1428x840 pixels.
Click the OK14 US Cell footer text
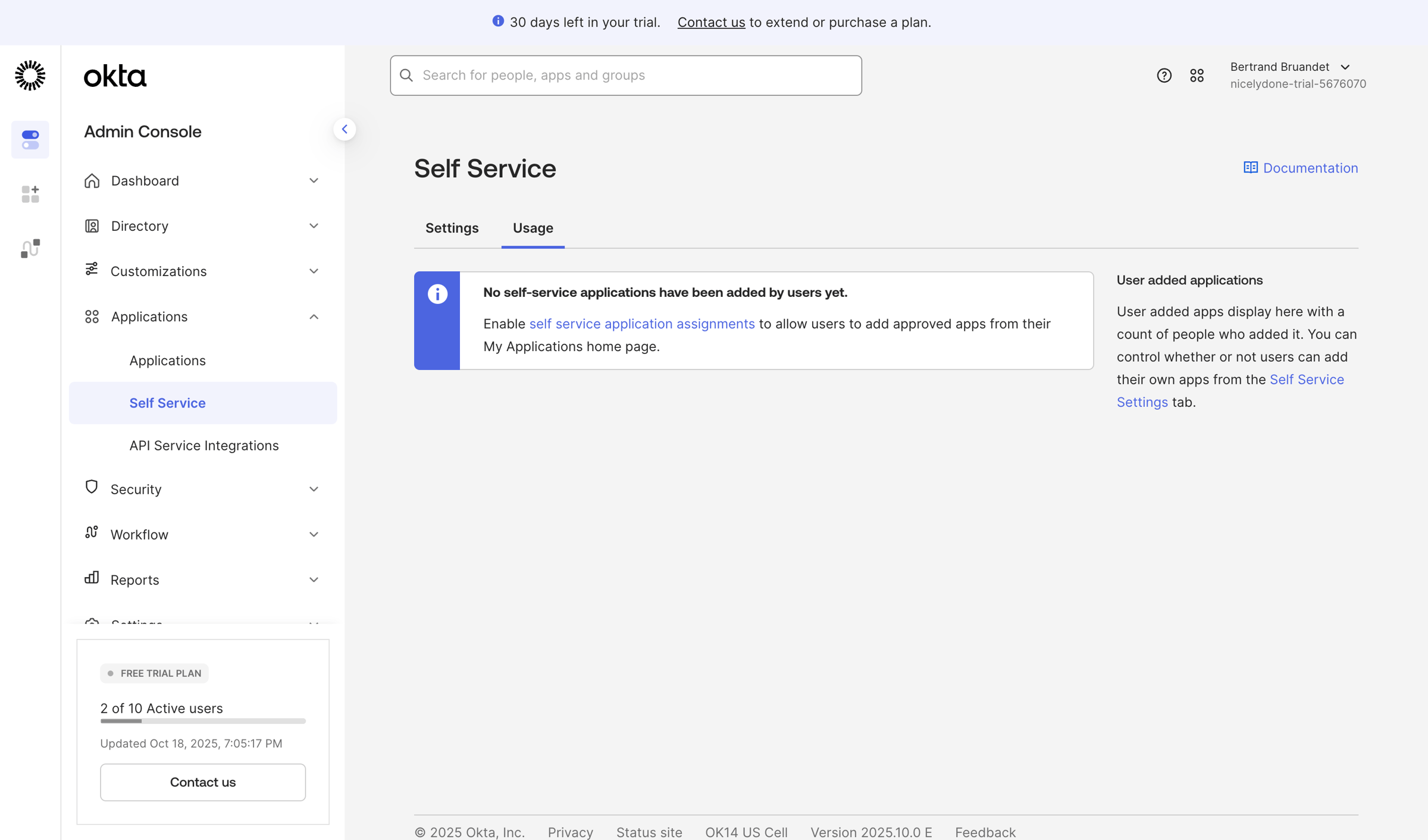746,832
